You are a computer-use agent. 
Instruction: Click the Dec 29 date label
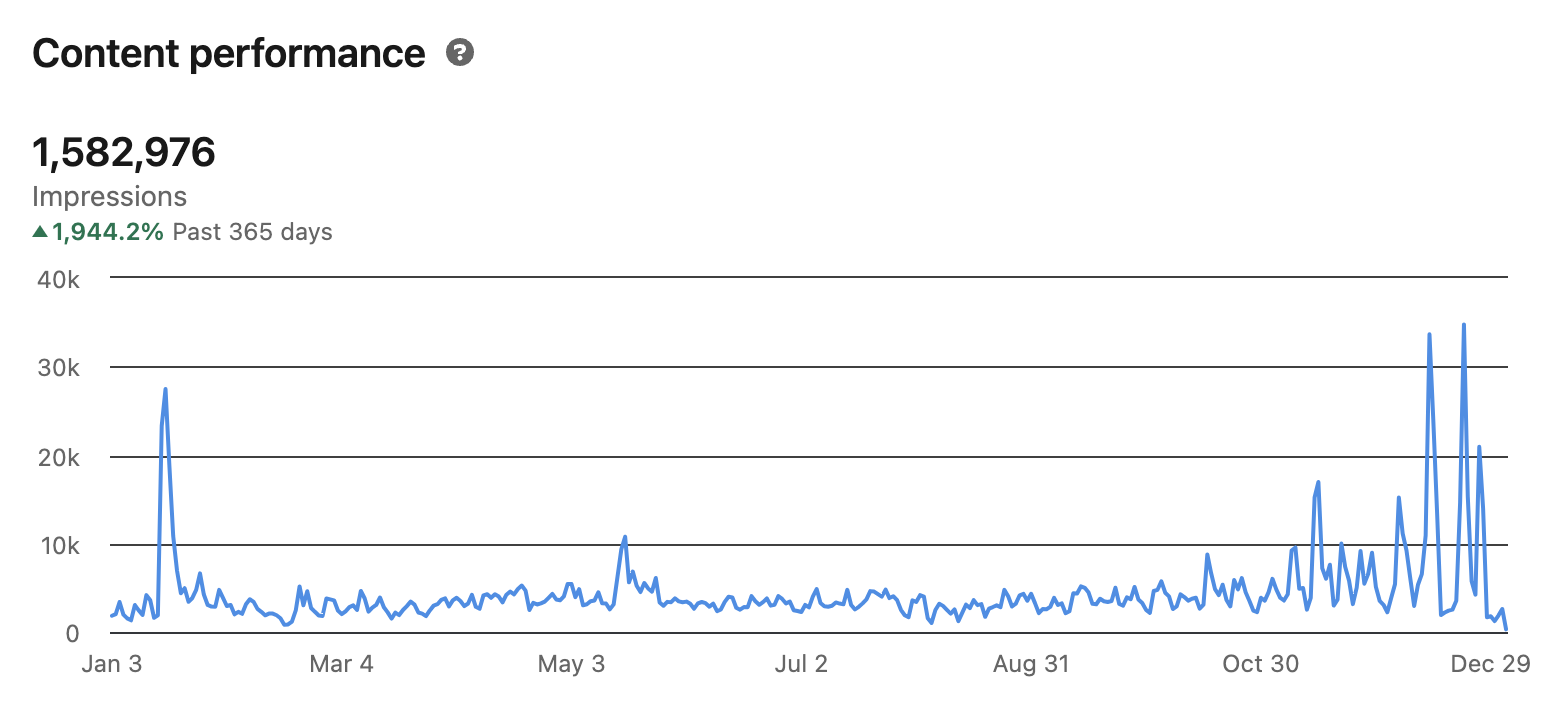tap(1491, 664)
